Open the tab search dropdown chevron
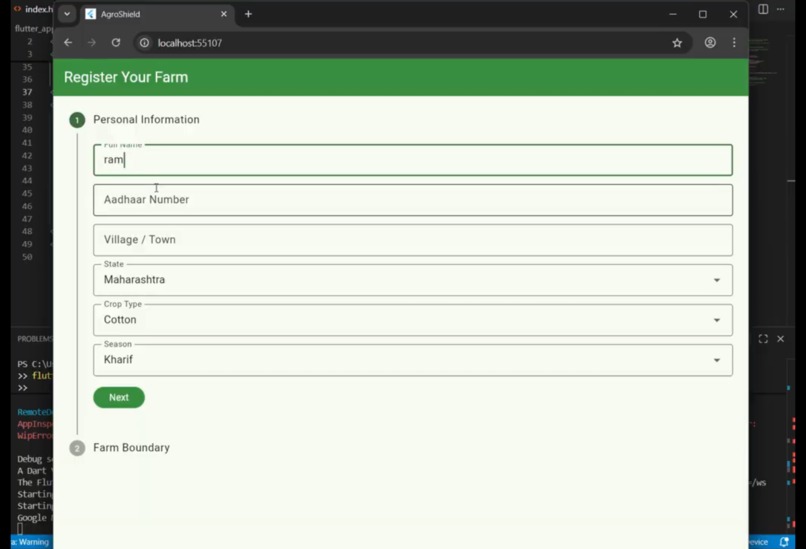Image resolution: width=806 pixels, height=549 pixels. point(67,14)
